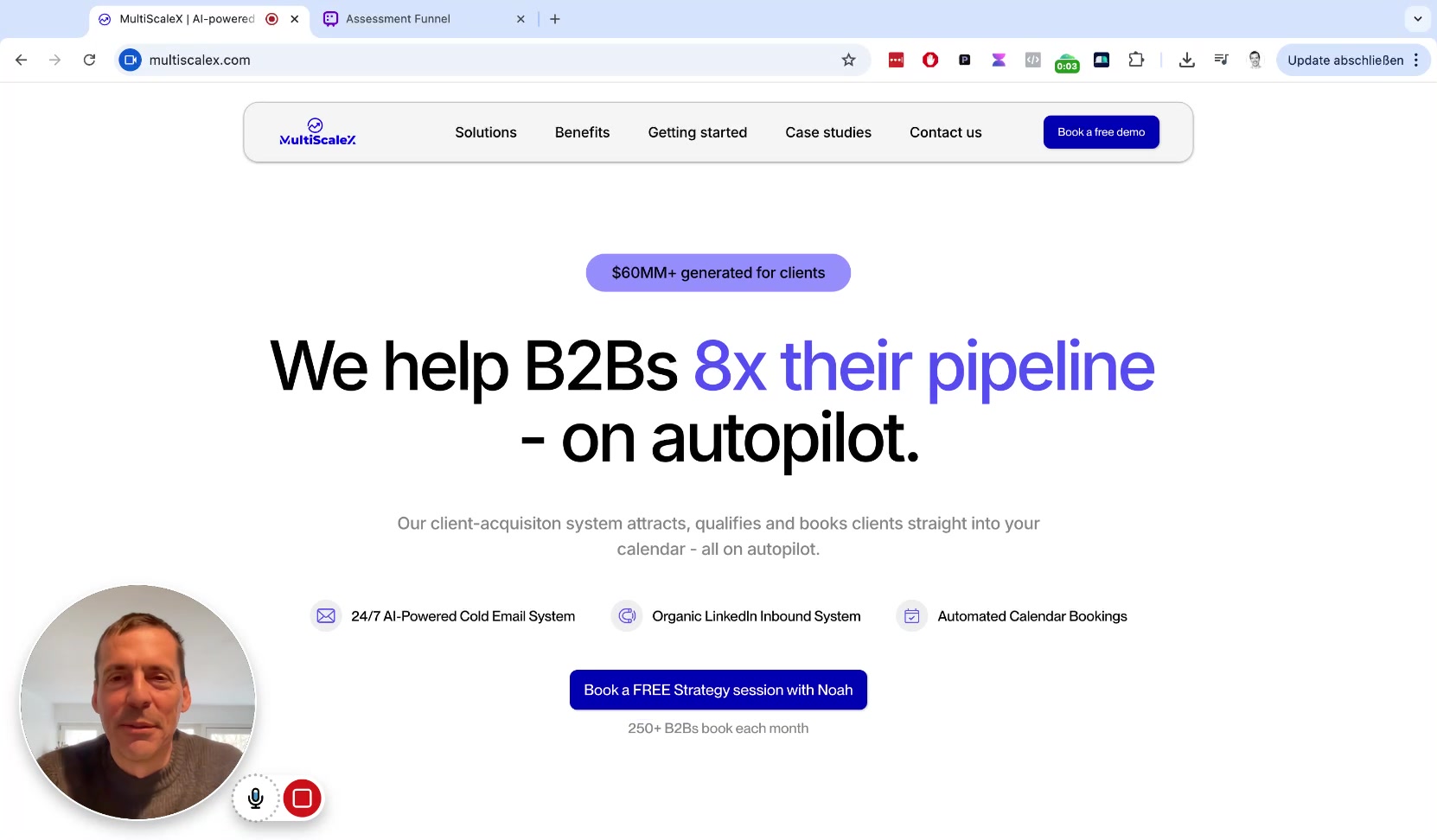Click the Book a free demo button
The image size is (1437, 840).
point(1102,132)
